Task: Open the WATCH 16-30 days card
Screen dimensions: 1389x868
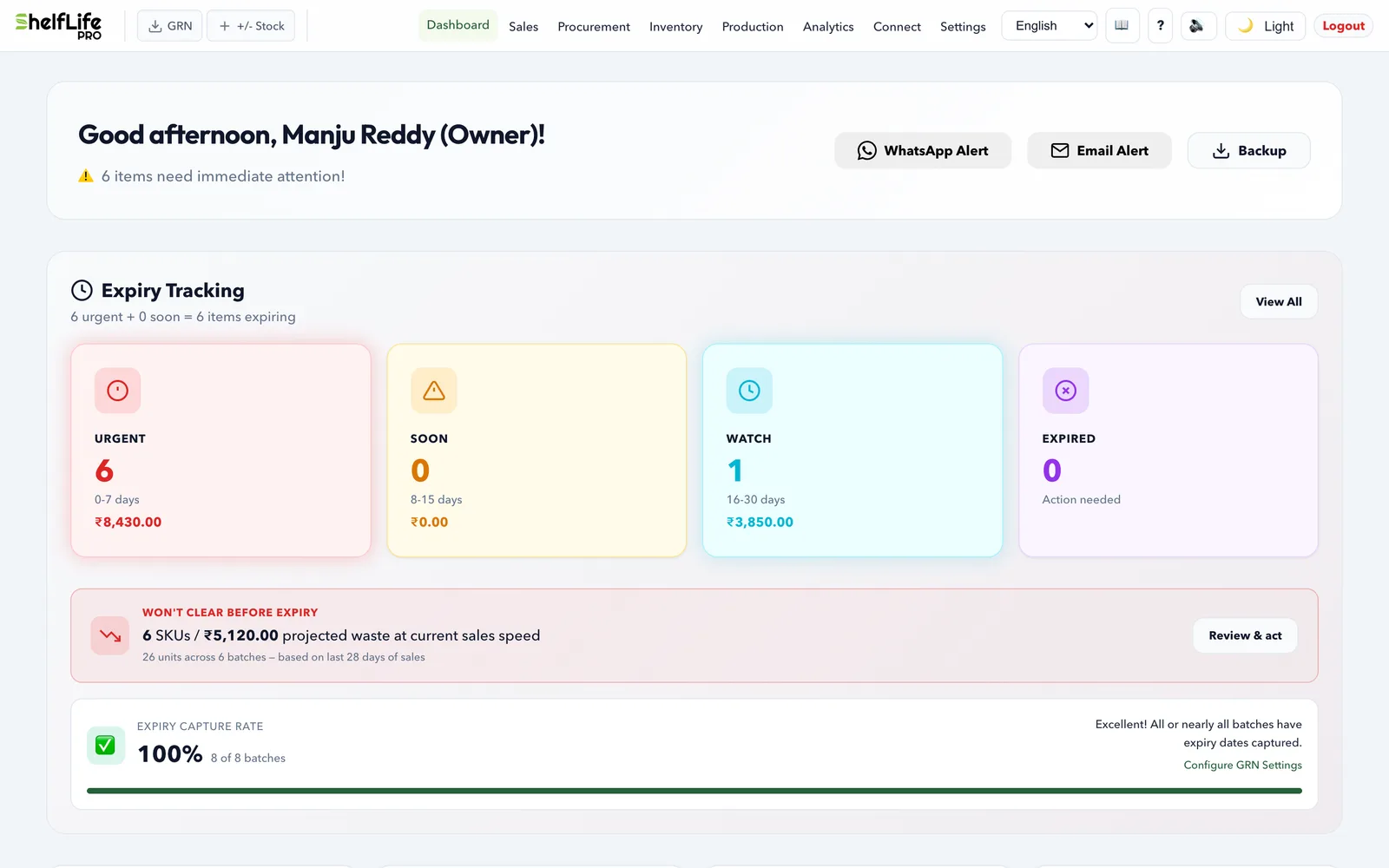Action: 852,450
